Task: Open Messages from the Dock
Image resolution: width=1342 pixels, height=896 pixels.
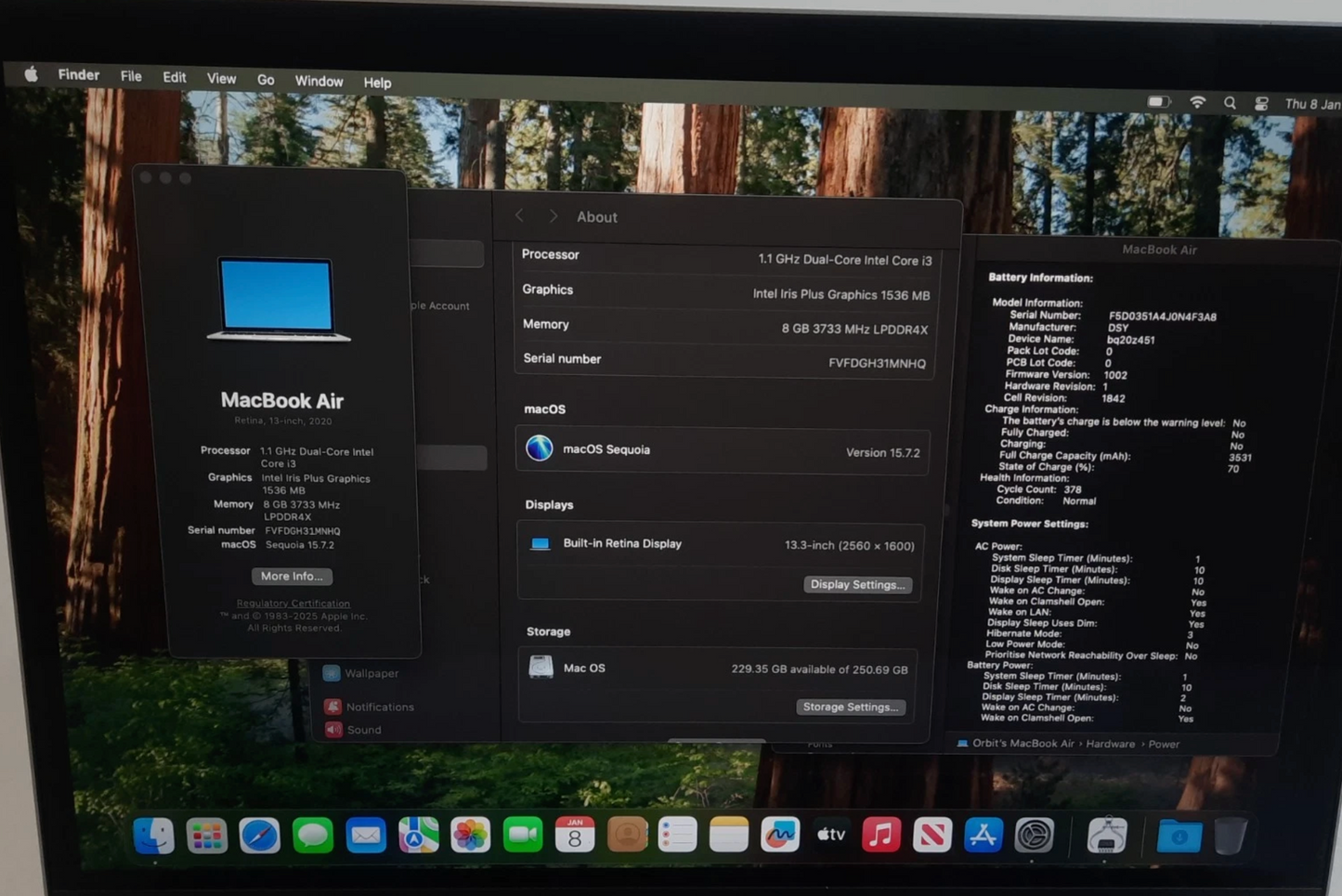Action: 313,836
